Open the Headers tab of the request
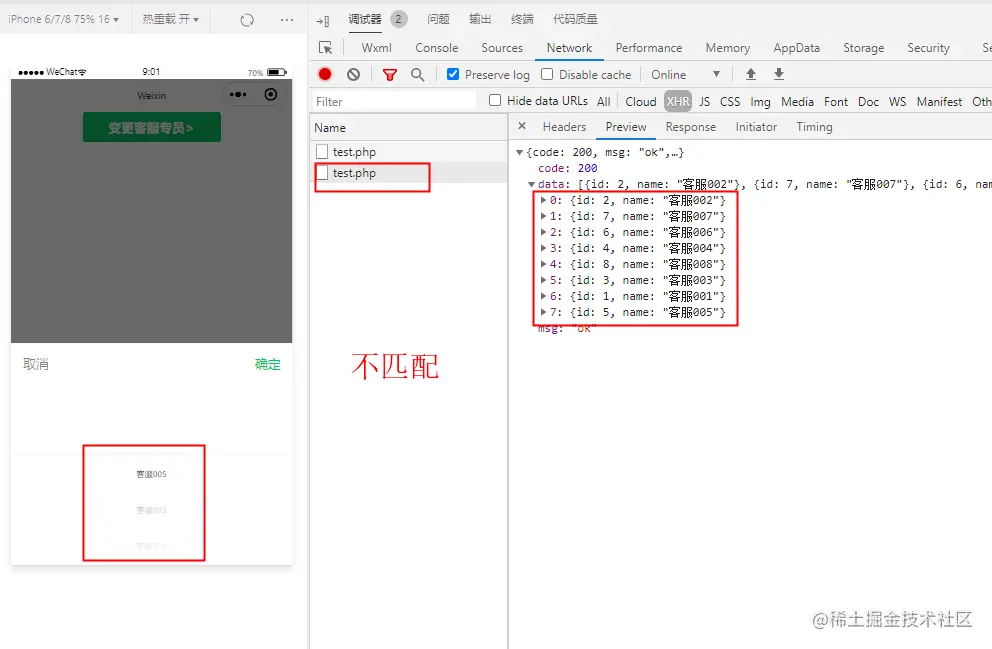The image size is (992, 649). tap(564, 127)
